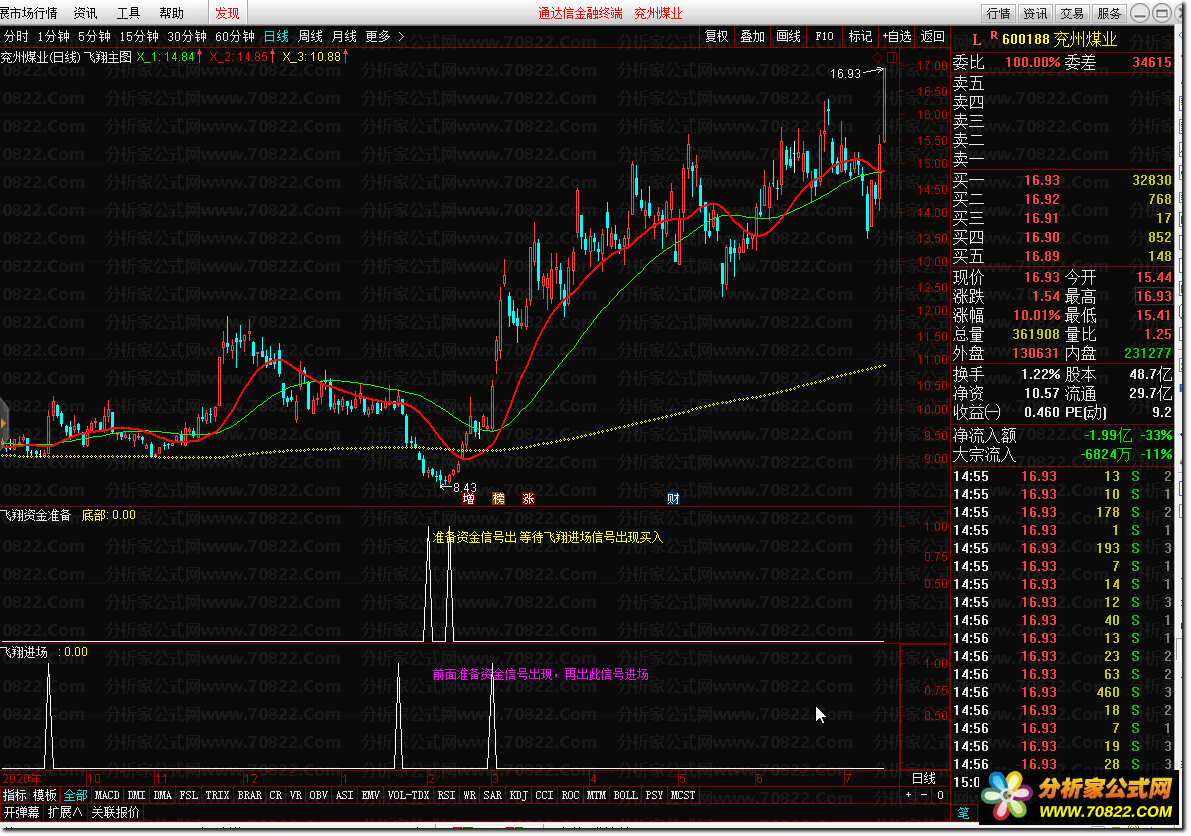Screen dimensions: 1191x836
Task: Click the 资讯 button at top right
Action: pyautogui.click(x=1035, y=13)
